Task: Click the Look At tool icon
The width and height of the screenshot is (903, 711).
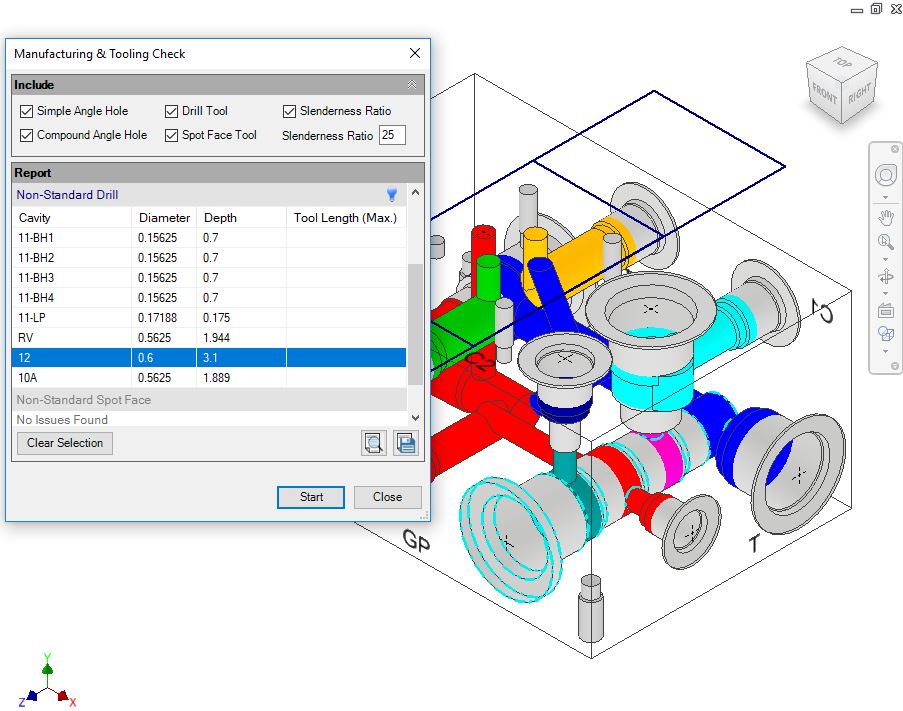Action: click(x=885, y=310)
